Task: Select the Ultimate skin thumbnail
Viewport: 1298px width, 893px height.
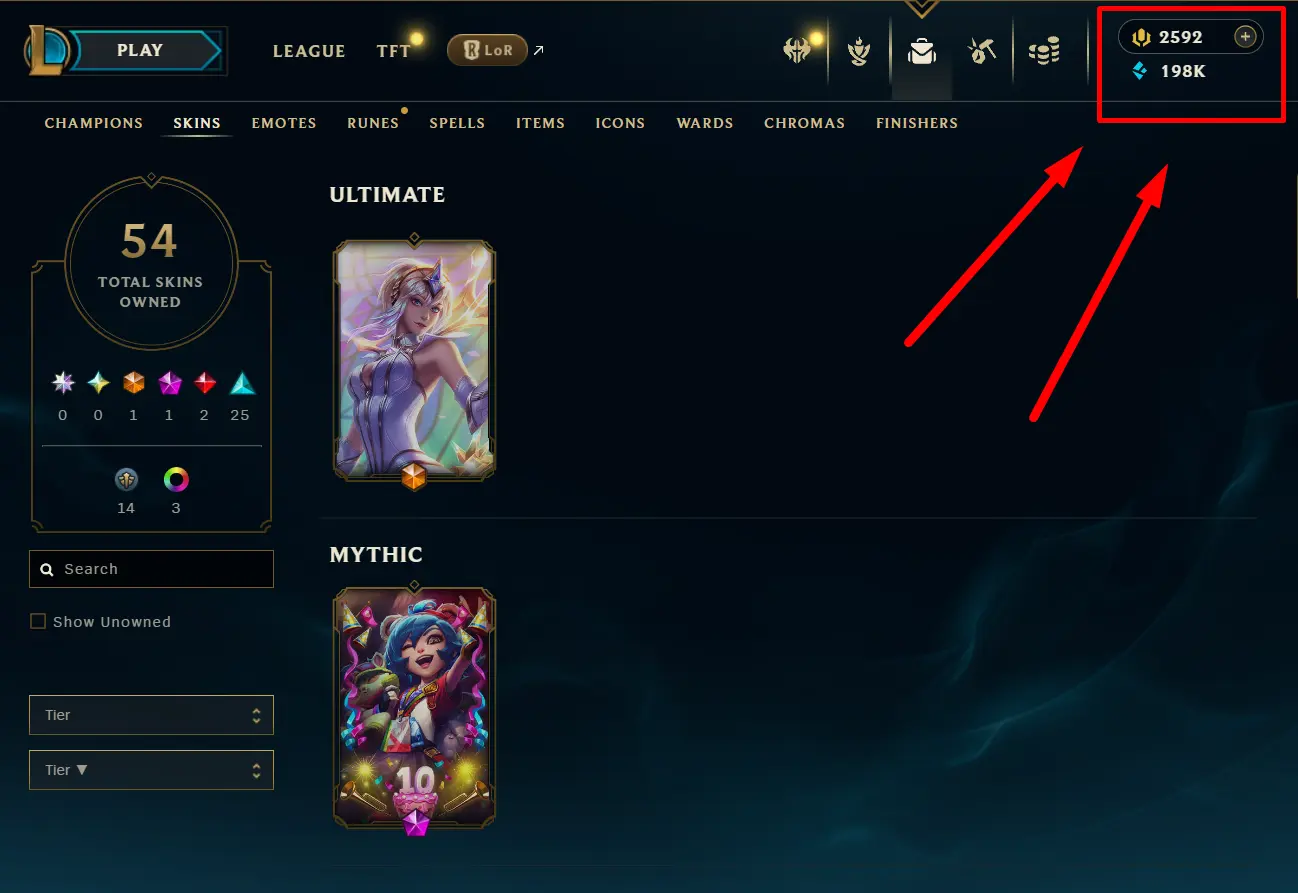Action: pyautogui.click(x=414, y=359)
